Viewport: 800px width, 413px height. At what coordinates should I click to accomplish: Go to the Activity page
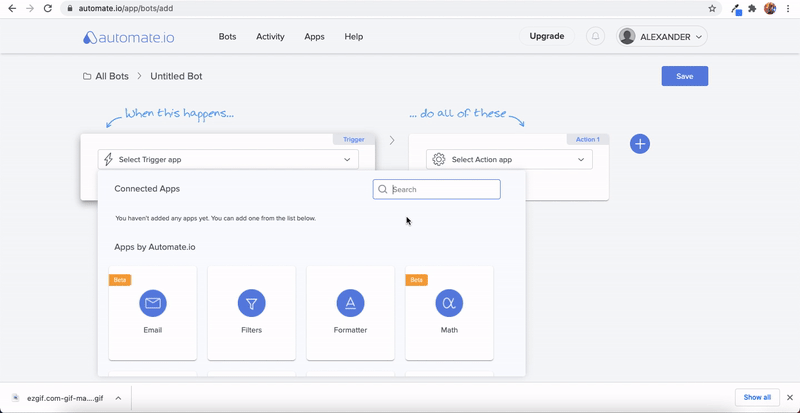(270, 37)
